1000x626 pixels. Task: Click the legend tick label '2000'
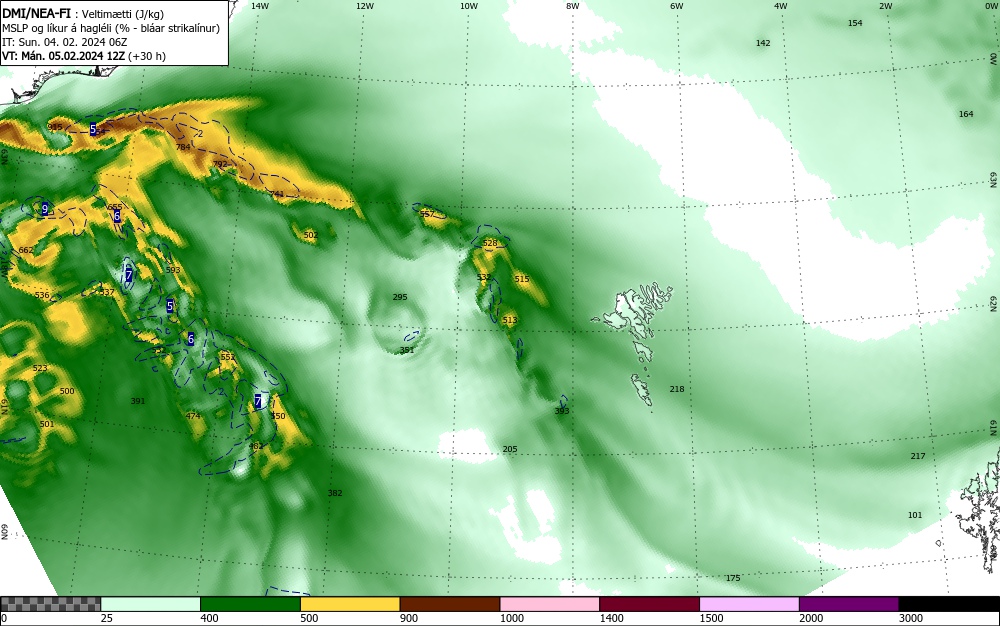811,618
